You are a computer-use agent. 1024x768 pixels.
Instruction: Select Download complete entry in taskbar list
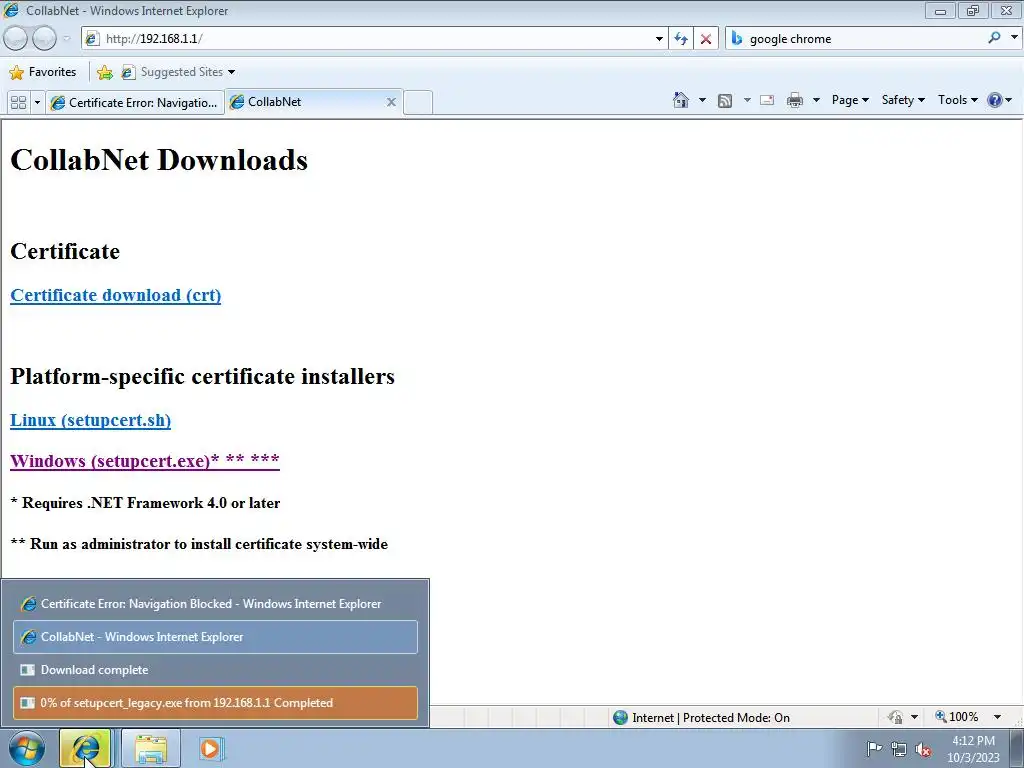[215, 669]
